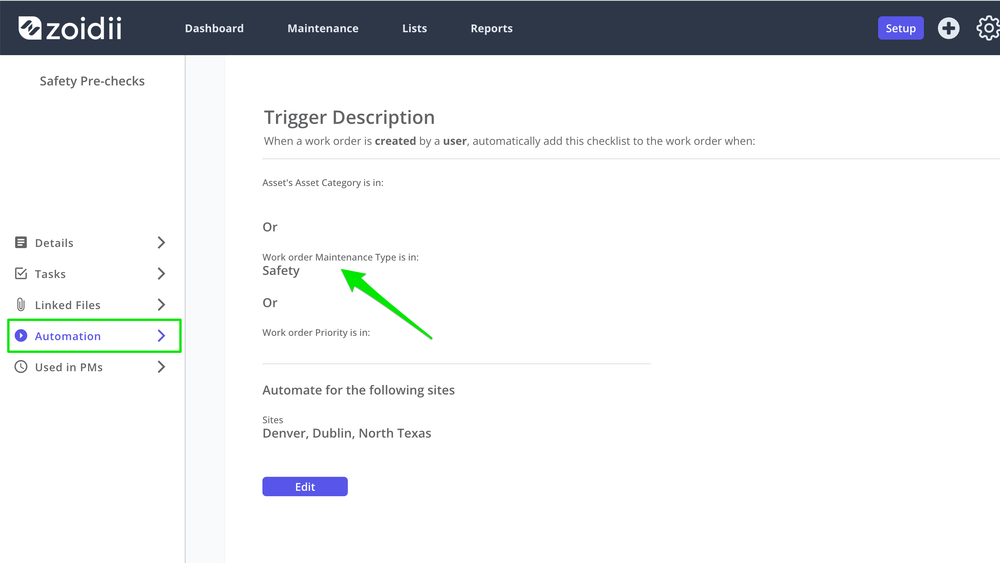Click the Setup button
Screen dimensions: 1000x563
coord(901,28)
